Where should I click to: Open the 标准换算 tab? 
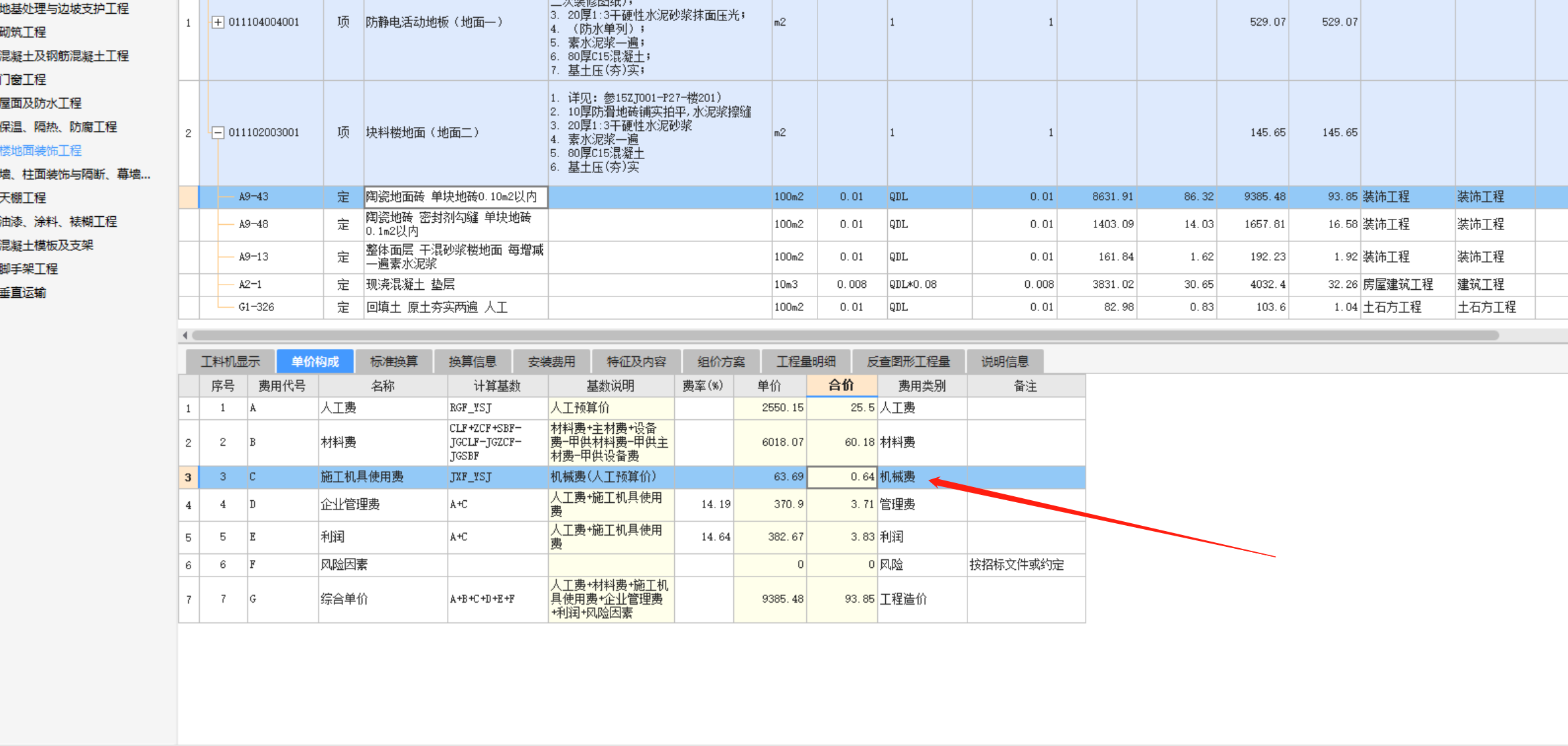pyautogui.click(x=394, y=361)
